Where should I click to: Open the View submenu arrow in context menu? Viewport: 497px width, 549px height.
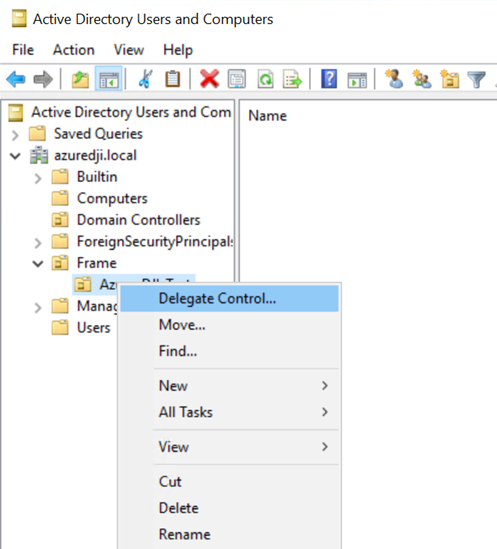coord(325,446)
